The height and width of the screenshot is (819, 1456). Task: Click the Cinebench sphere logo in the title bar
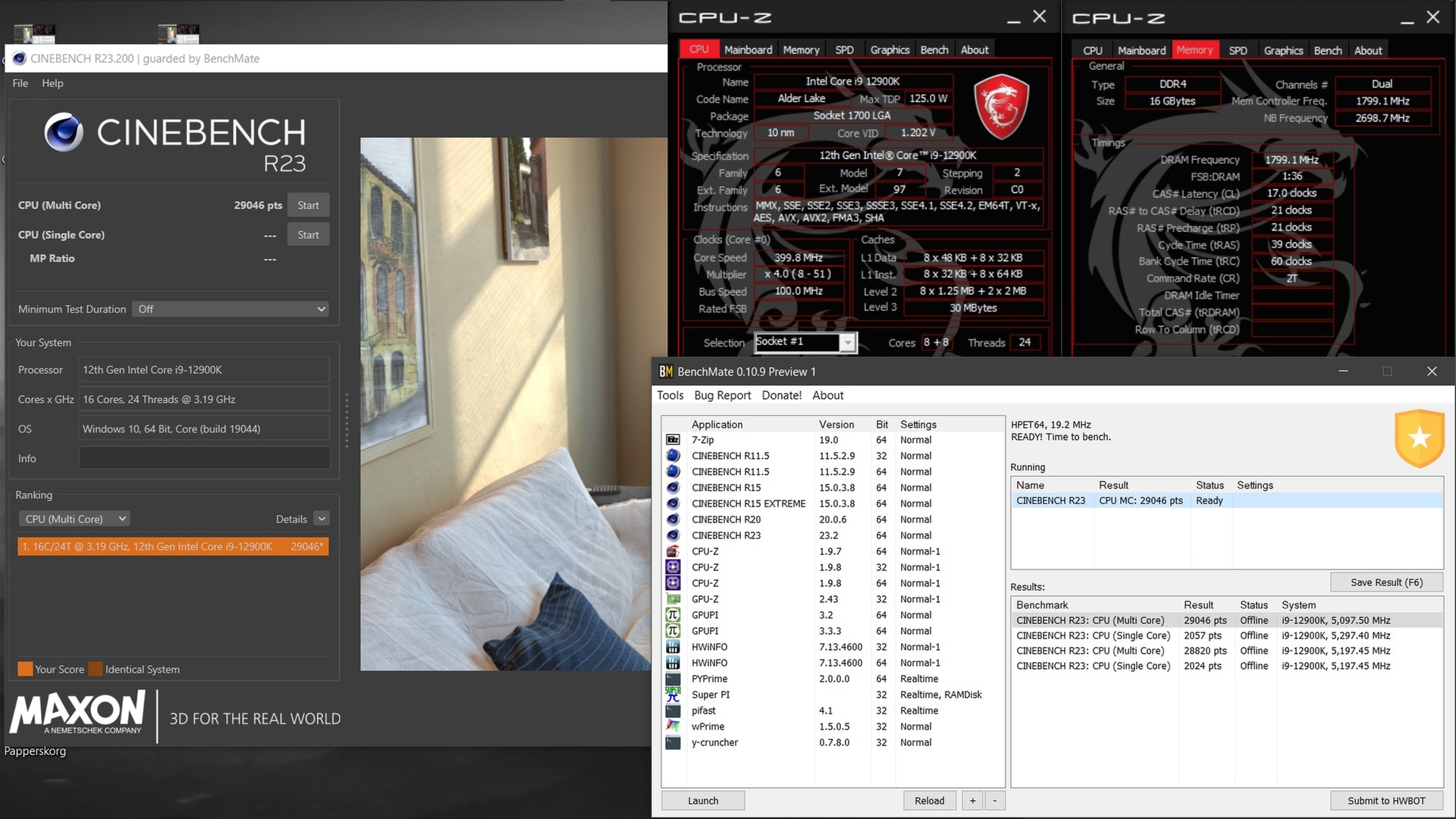[x=19, y=58]
